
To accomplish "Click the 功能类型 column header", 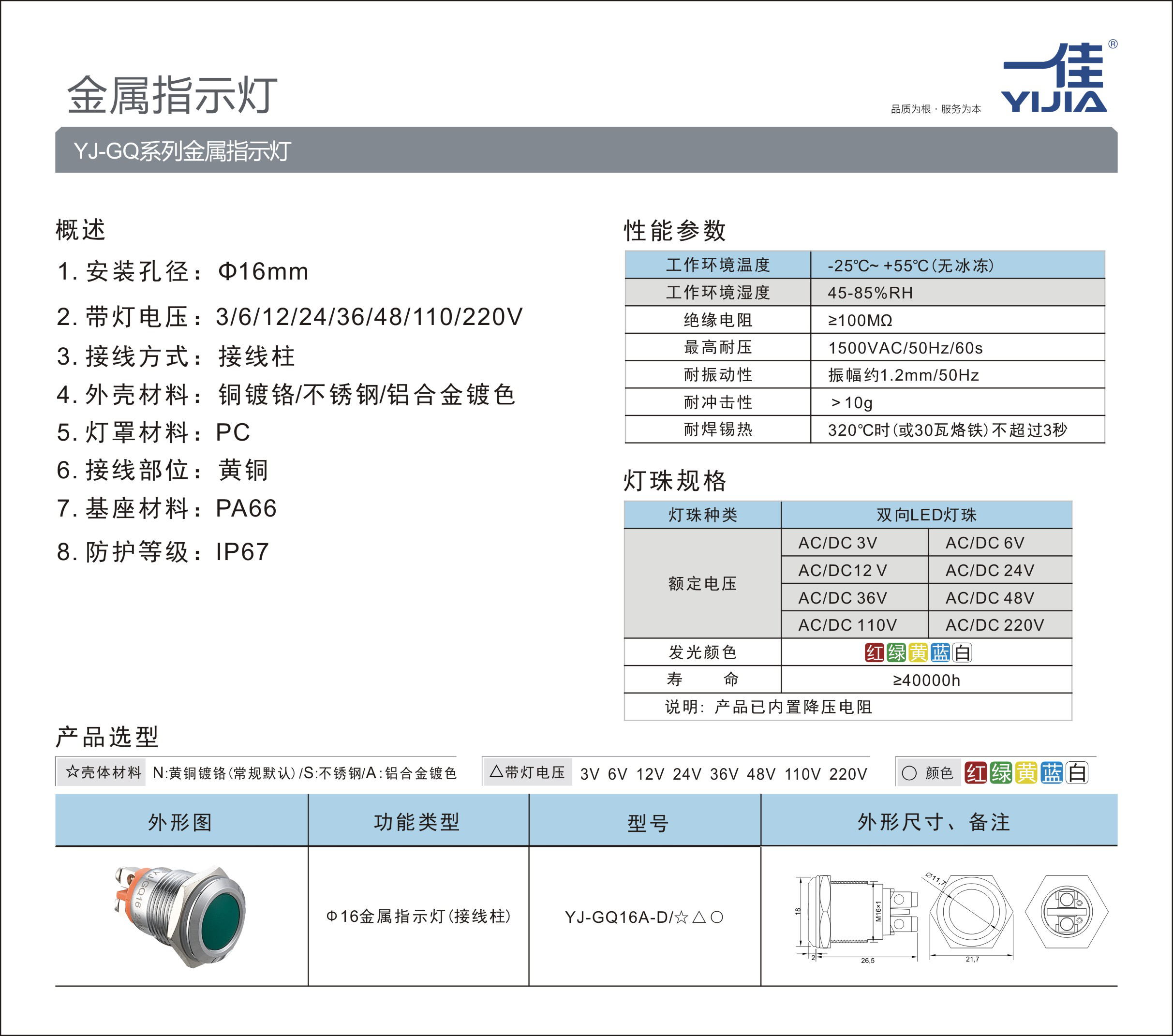I will point(418,820).
